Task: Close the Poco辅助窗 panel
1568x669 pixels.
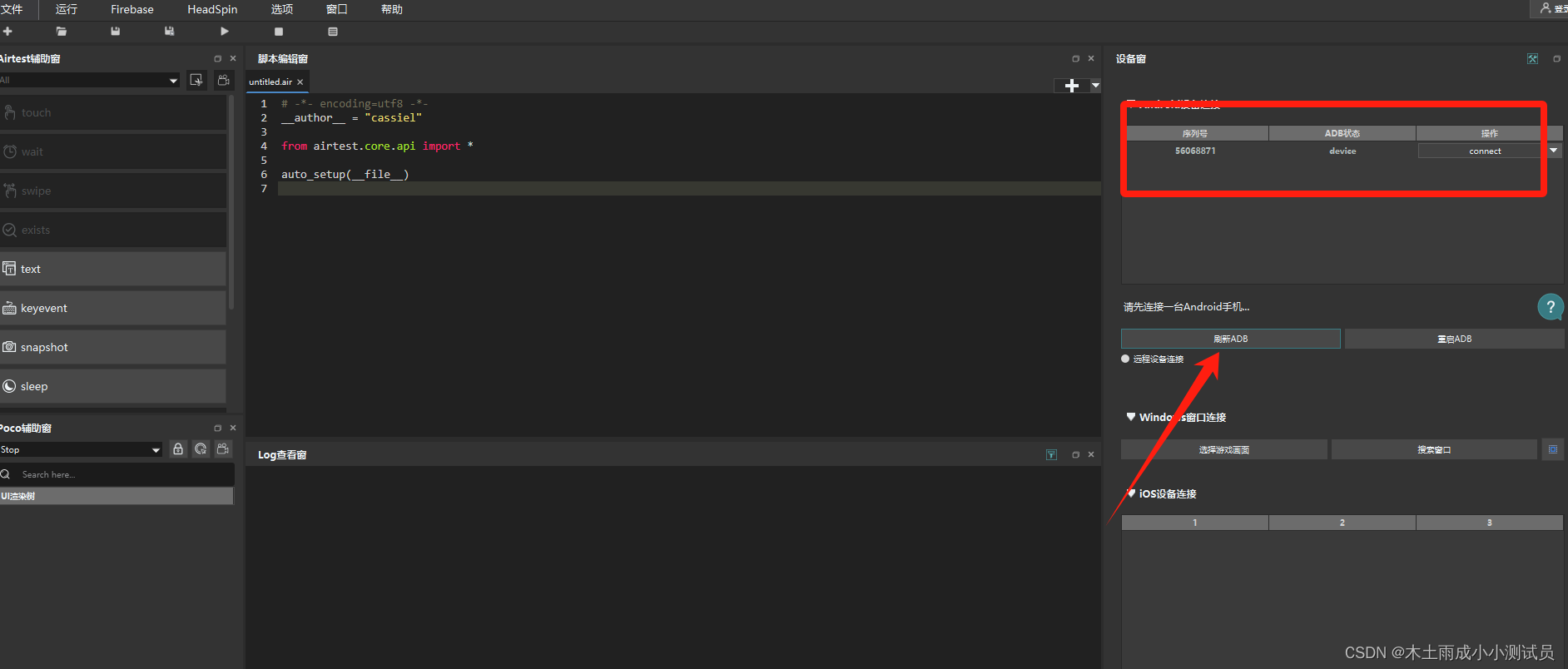Action: coord(233,428)
